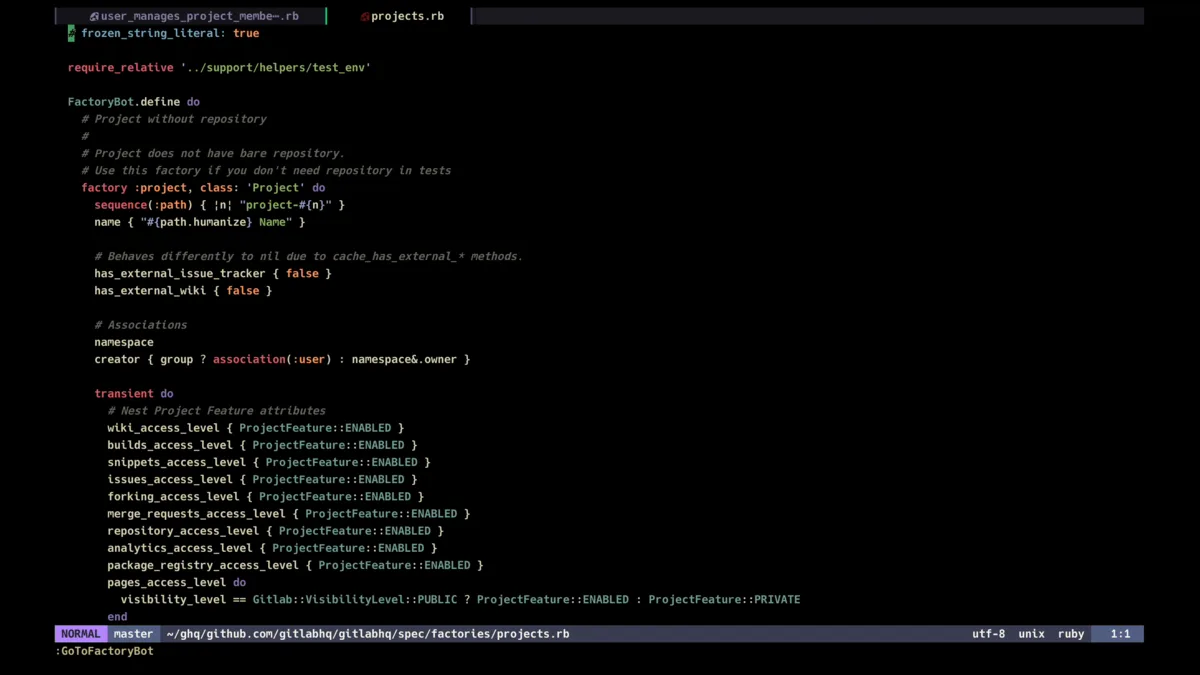Click the analytics_access_level line
Screen dimensions: 1200x675
pyautogui.click(x=273, y=548)
